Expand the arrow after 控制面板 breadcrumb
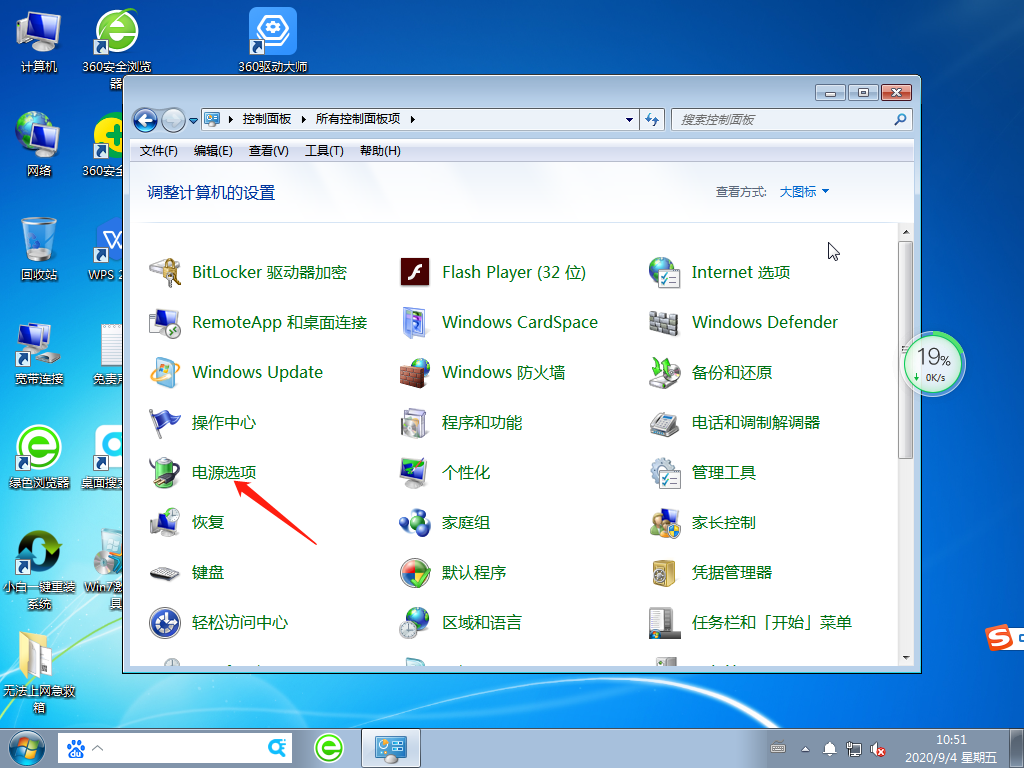 304,120
